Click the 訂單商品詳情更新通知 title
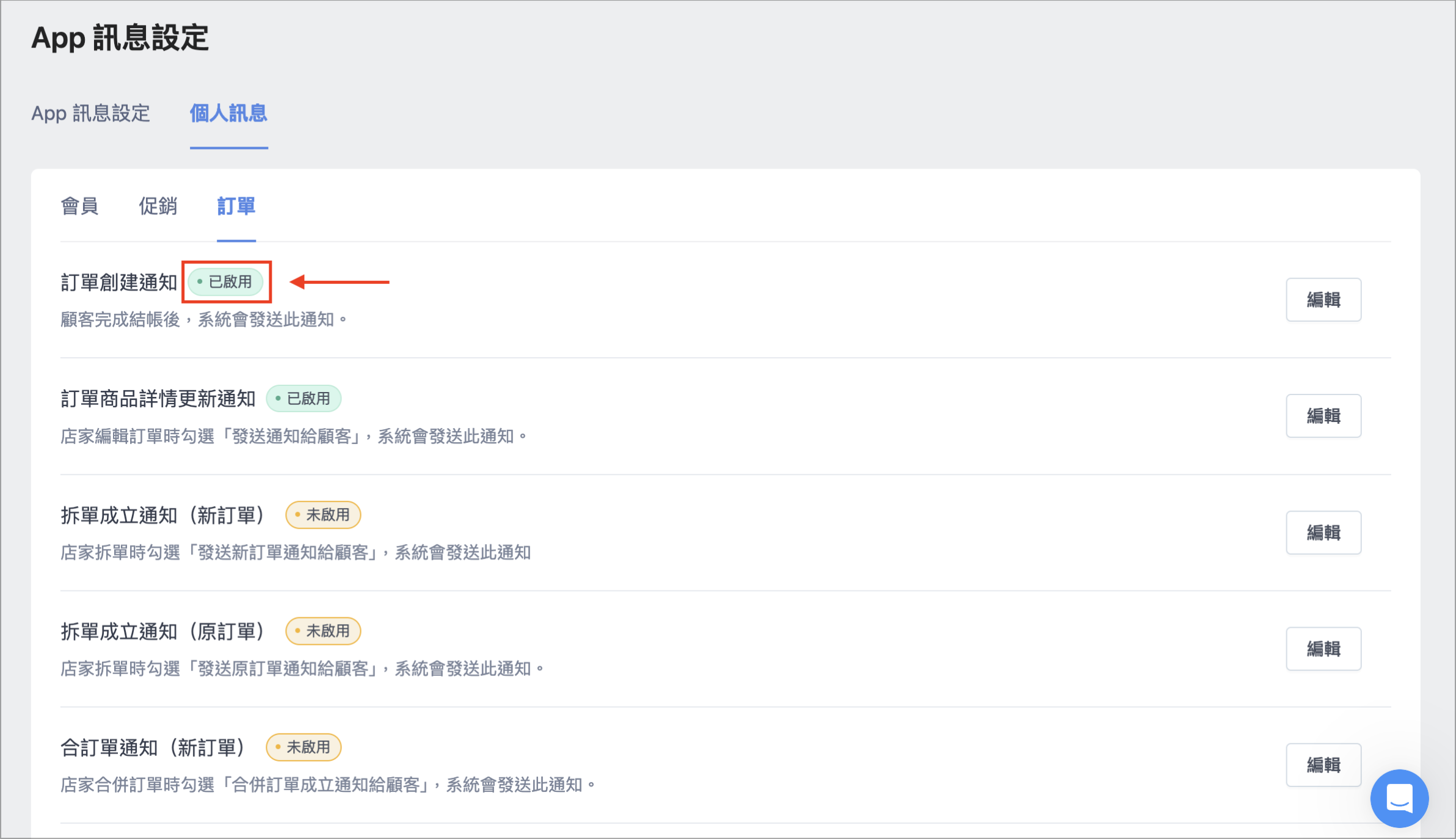 pyautogui.click(x=158, y=399)
